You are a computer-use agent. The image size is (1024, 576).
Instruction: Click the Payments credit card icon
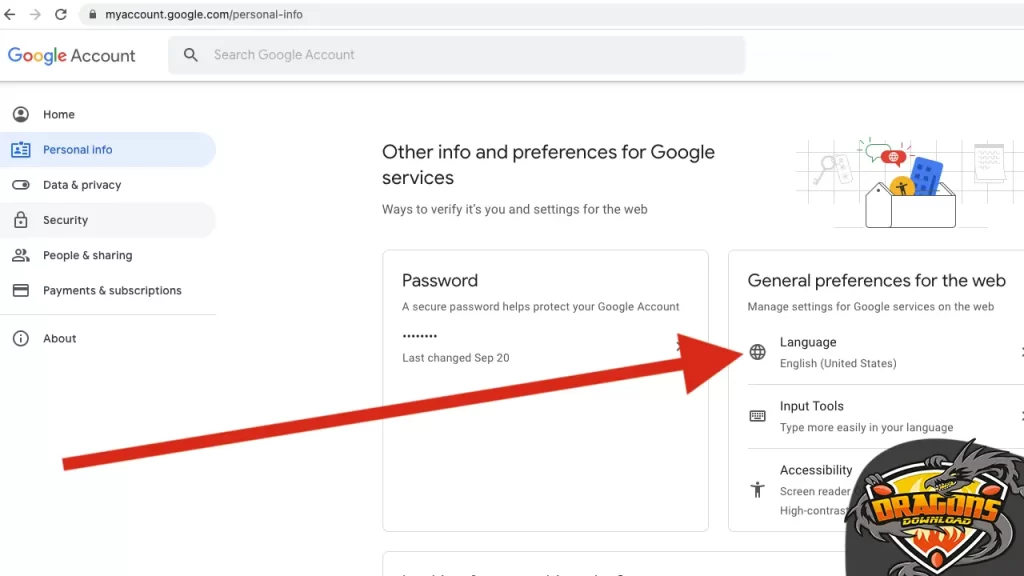[20, 291]
